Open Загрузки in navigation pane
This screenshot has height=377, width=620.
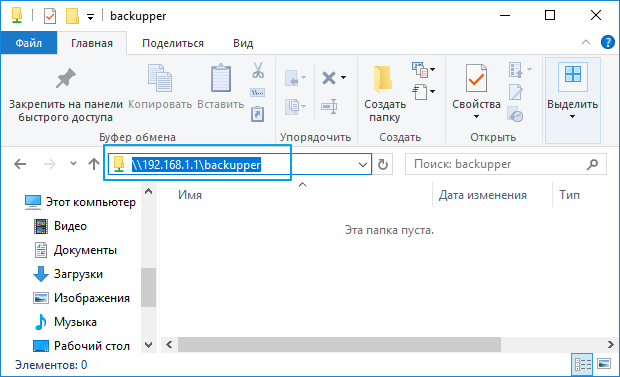click(x=68, y=274)
